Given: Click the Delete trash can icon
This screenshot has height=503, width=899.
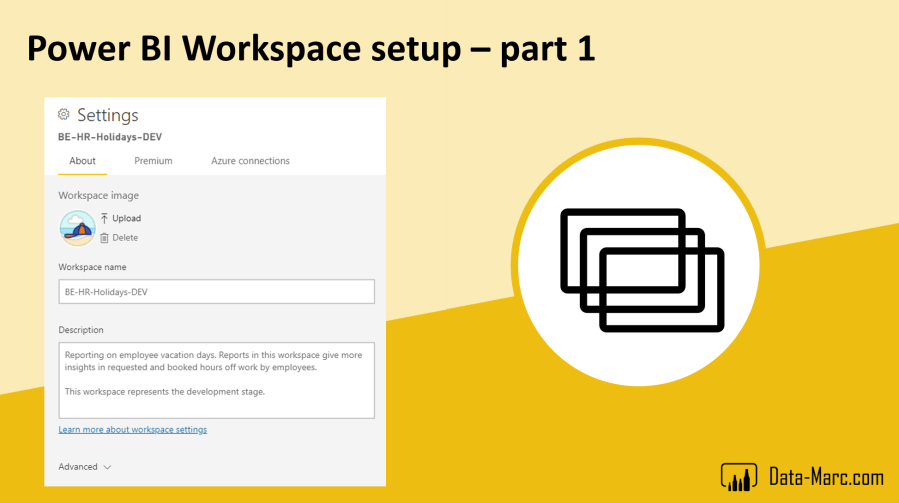Looking at the screenshot, I should click(104, 238).
